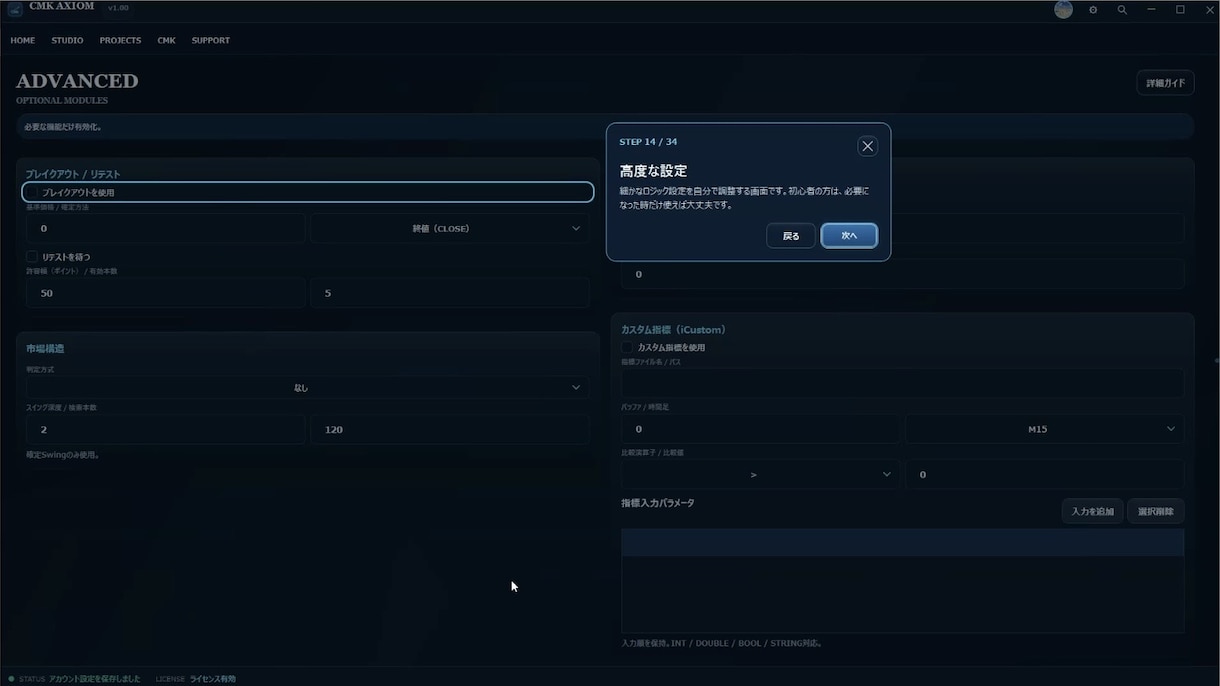Go to the HOME menu
This screenshot has width=1220, height=686.
point(23,41)
